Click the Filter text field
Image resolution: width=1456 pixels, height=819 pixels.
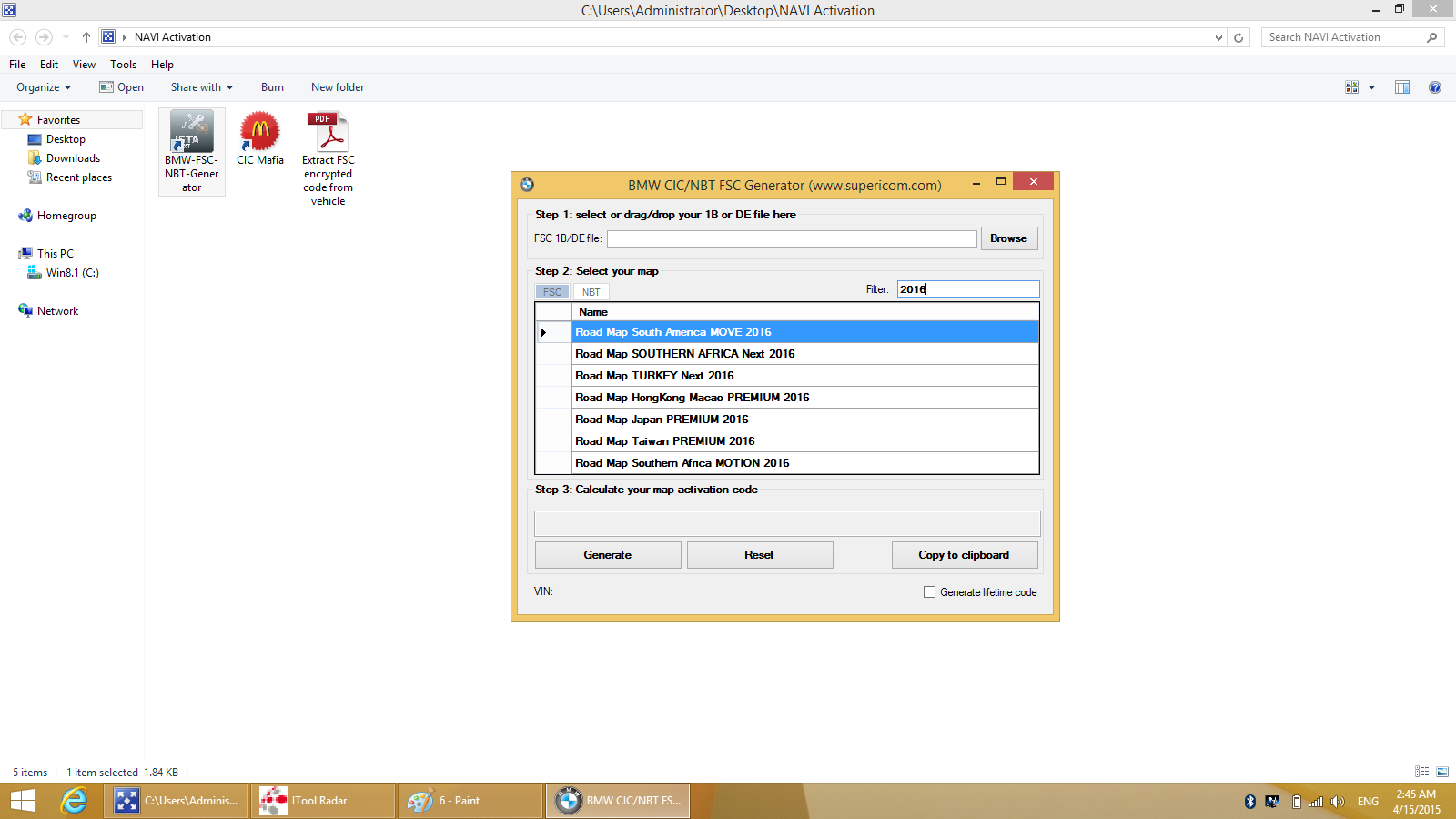point(968,289)
